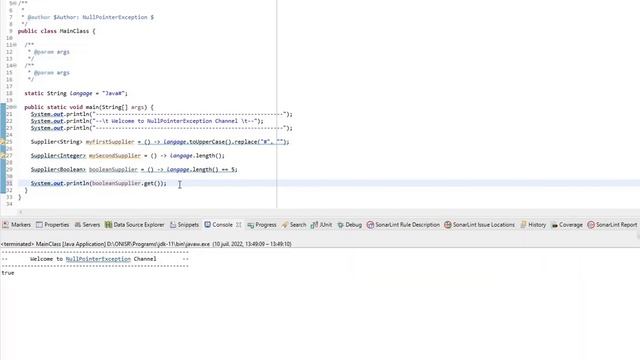Follow the NullPointerException link in console output
This screenshot has height=360, width=640.
click(x=98, y=259)
